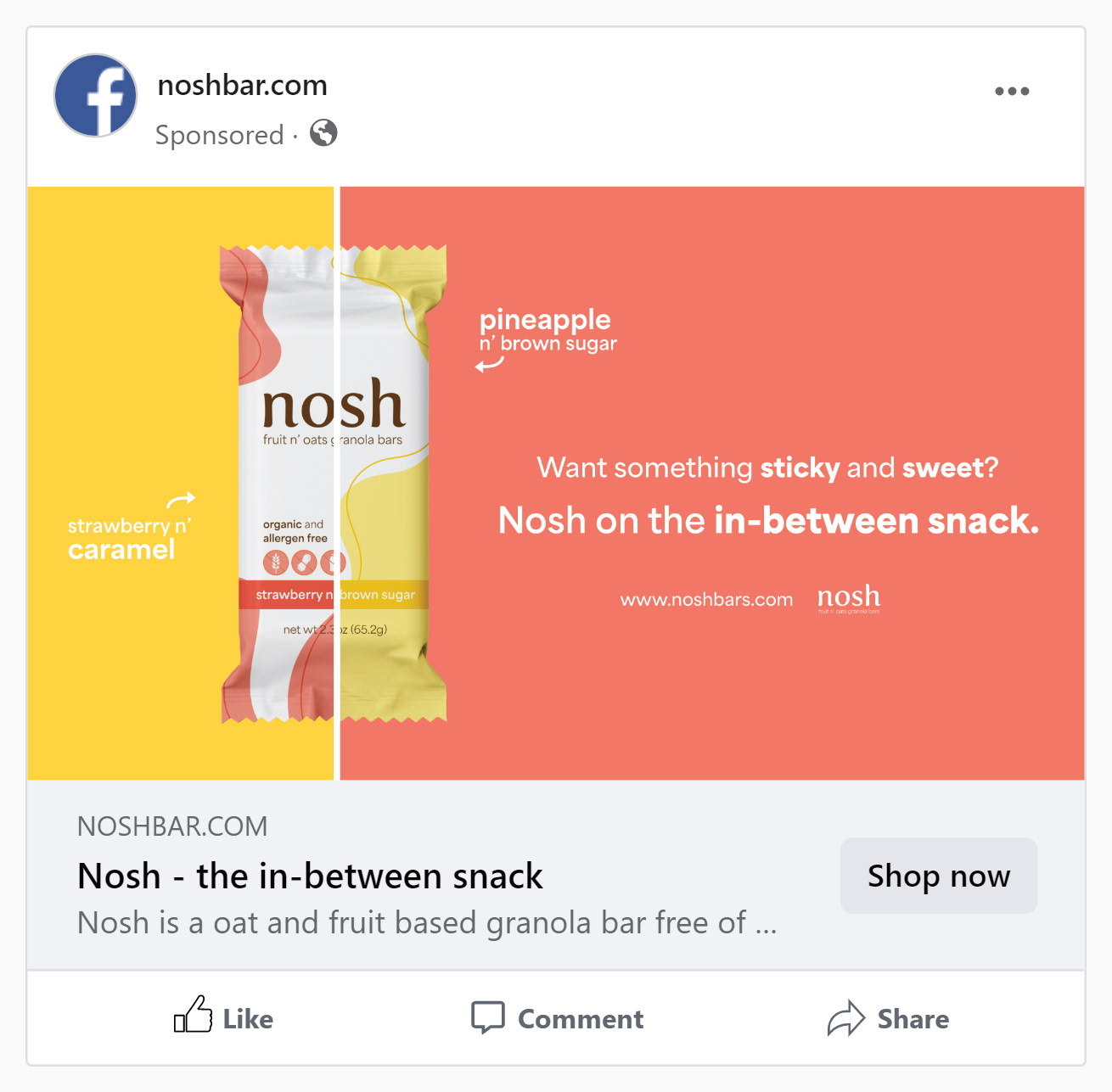Image resolution: width=1112 pixels, height=1092 pixels.
Task: Click the Sponsored label
Action: click(220, 135)
